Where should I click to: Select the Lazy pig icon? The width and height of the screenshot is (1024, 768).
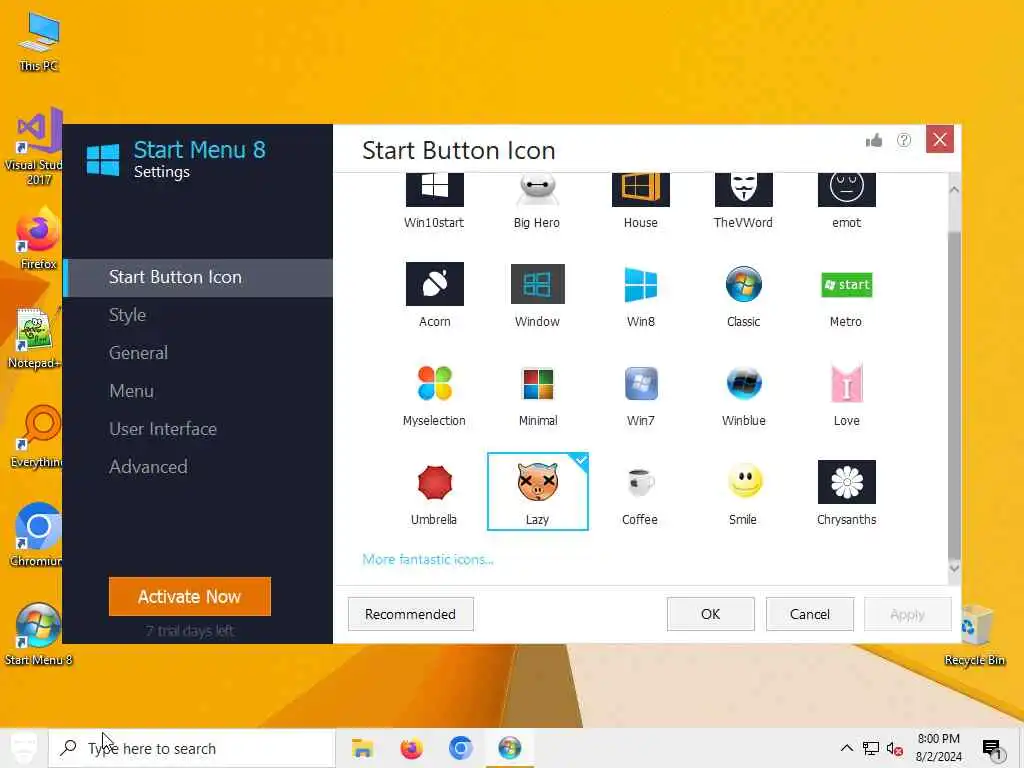(x=537, y=491)
